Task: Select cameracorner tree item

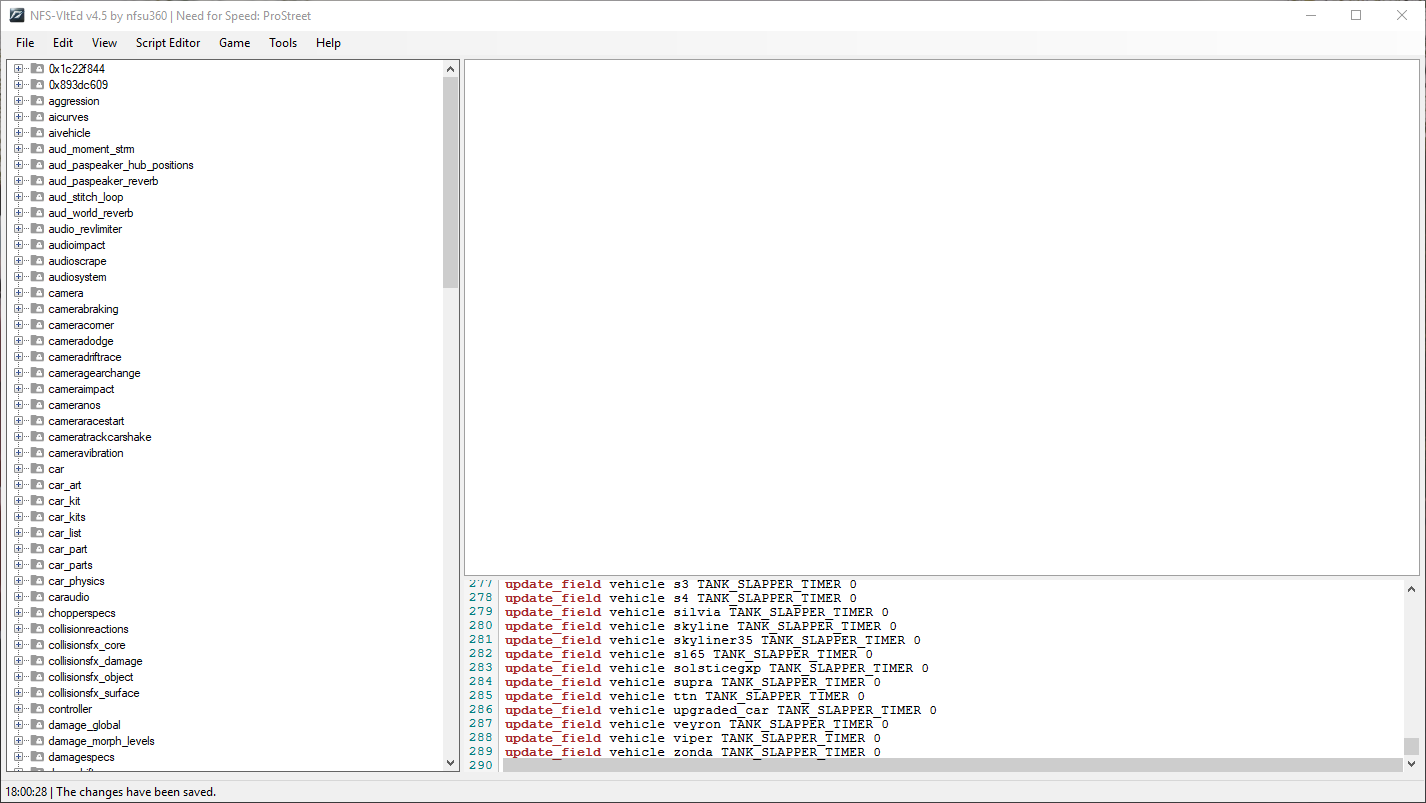Action: click(81, 325)
